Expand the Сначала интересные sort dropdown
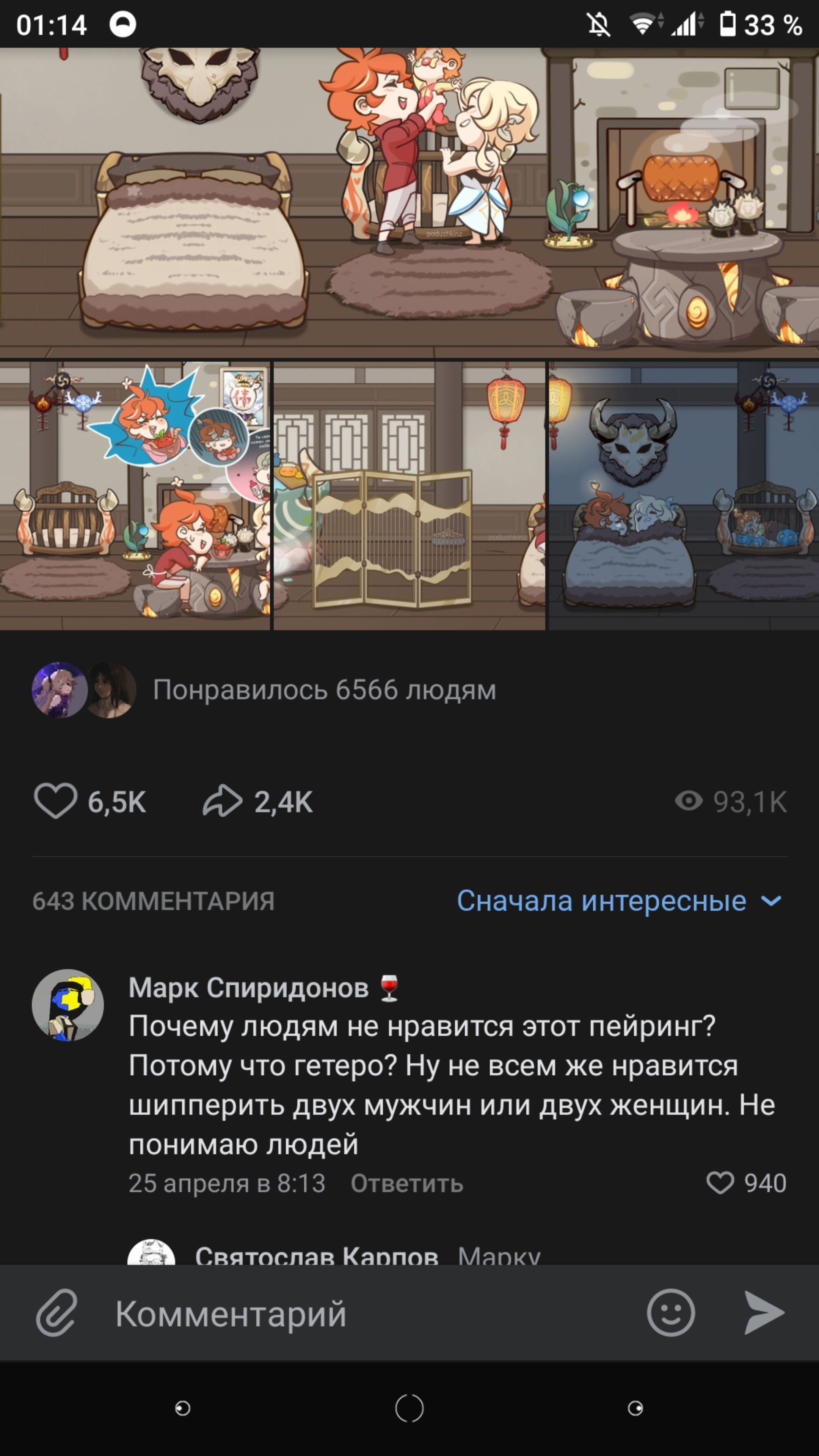819x1456 pixels. point(619,901)
